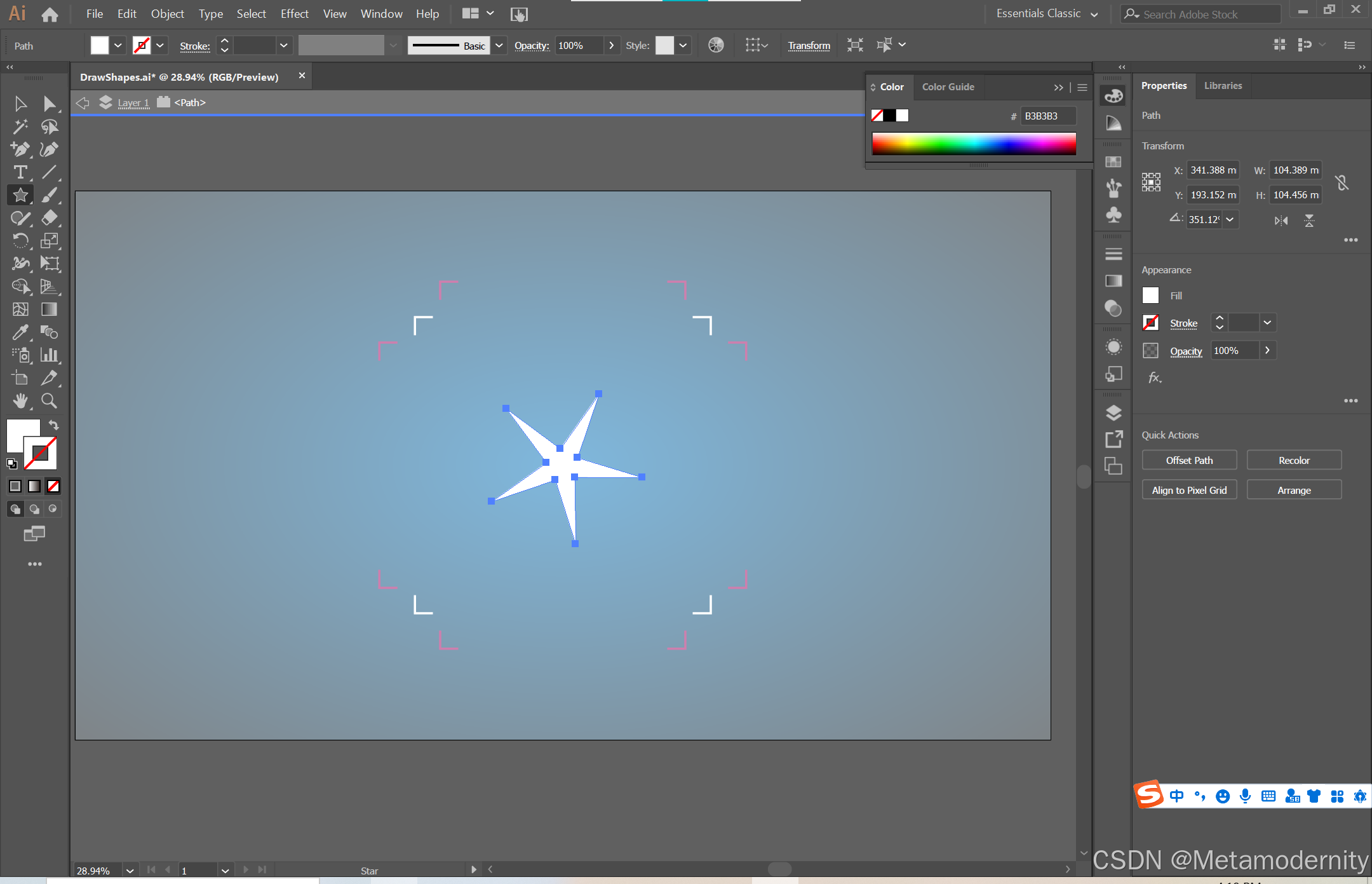The image size is (1372, 884).
Task: Select the Rotate tool
Action: (20, 241)
